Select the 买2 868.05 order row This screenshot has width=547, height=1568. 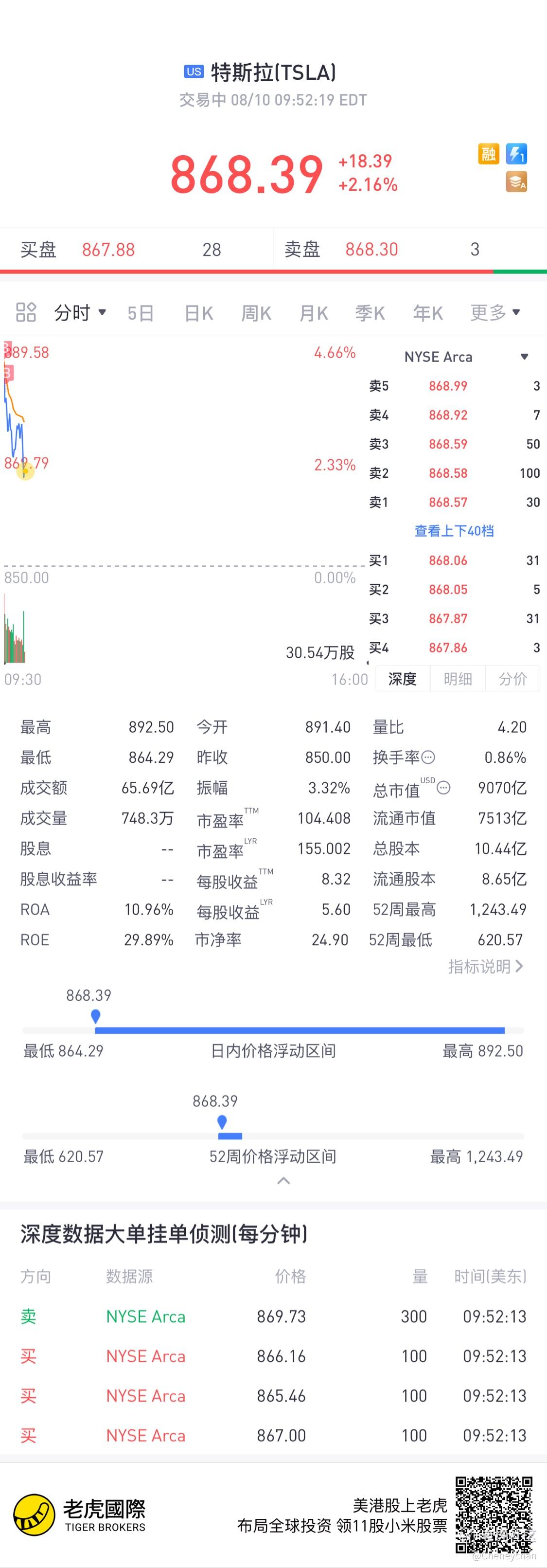pos(455,590)
